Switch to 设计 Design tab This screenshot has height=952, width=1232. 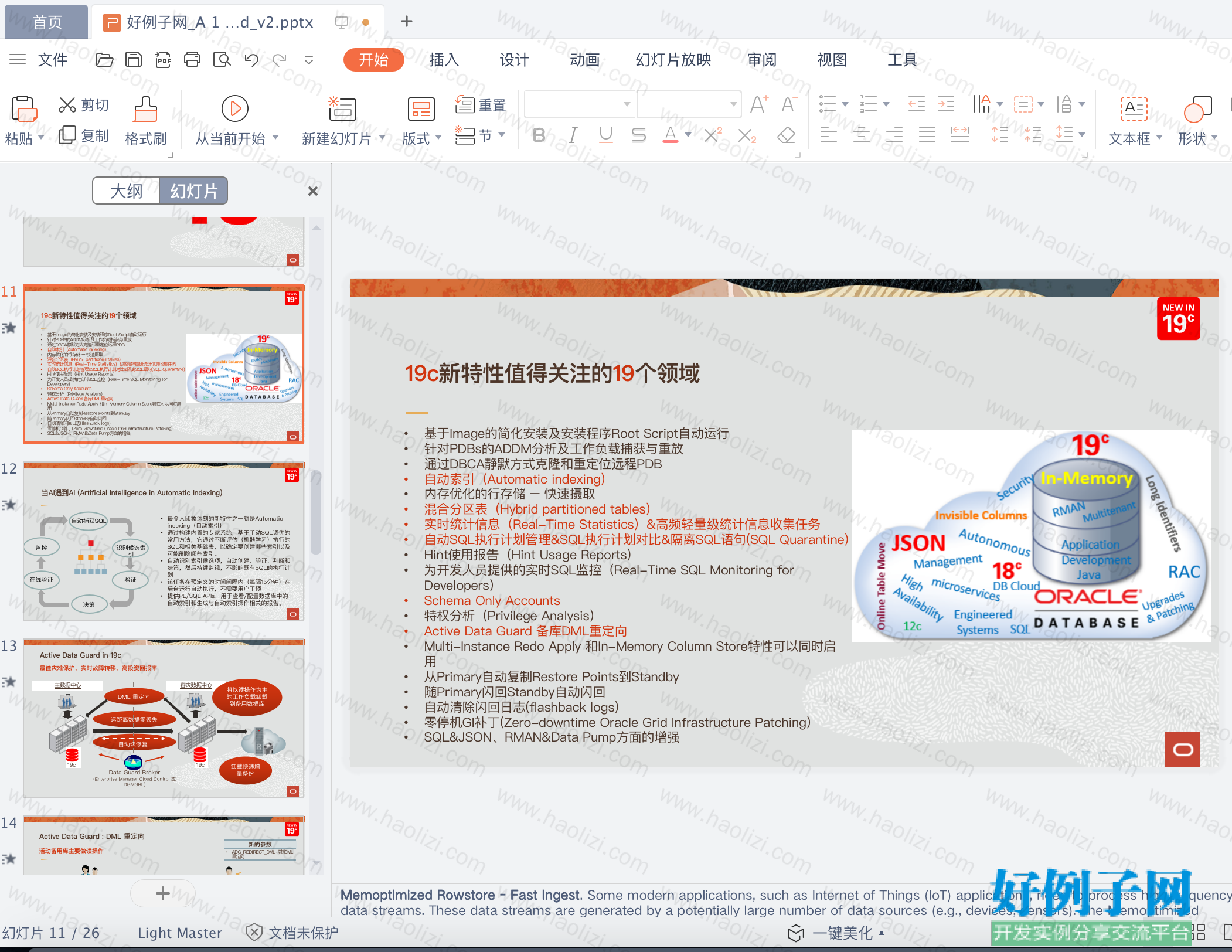(x=514, y=60)
